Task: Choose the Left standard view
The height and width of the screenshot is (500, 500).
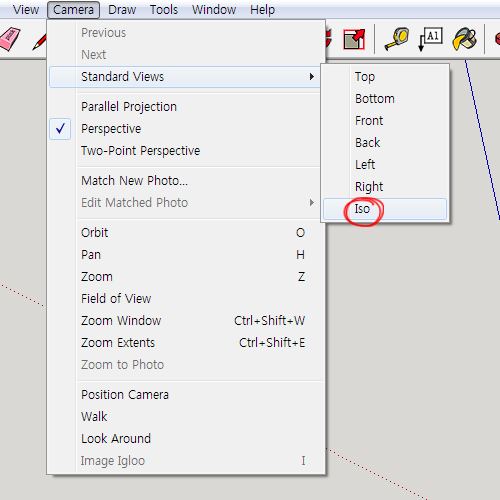Action: pyautogui.click(x=385, y=165)
